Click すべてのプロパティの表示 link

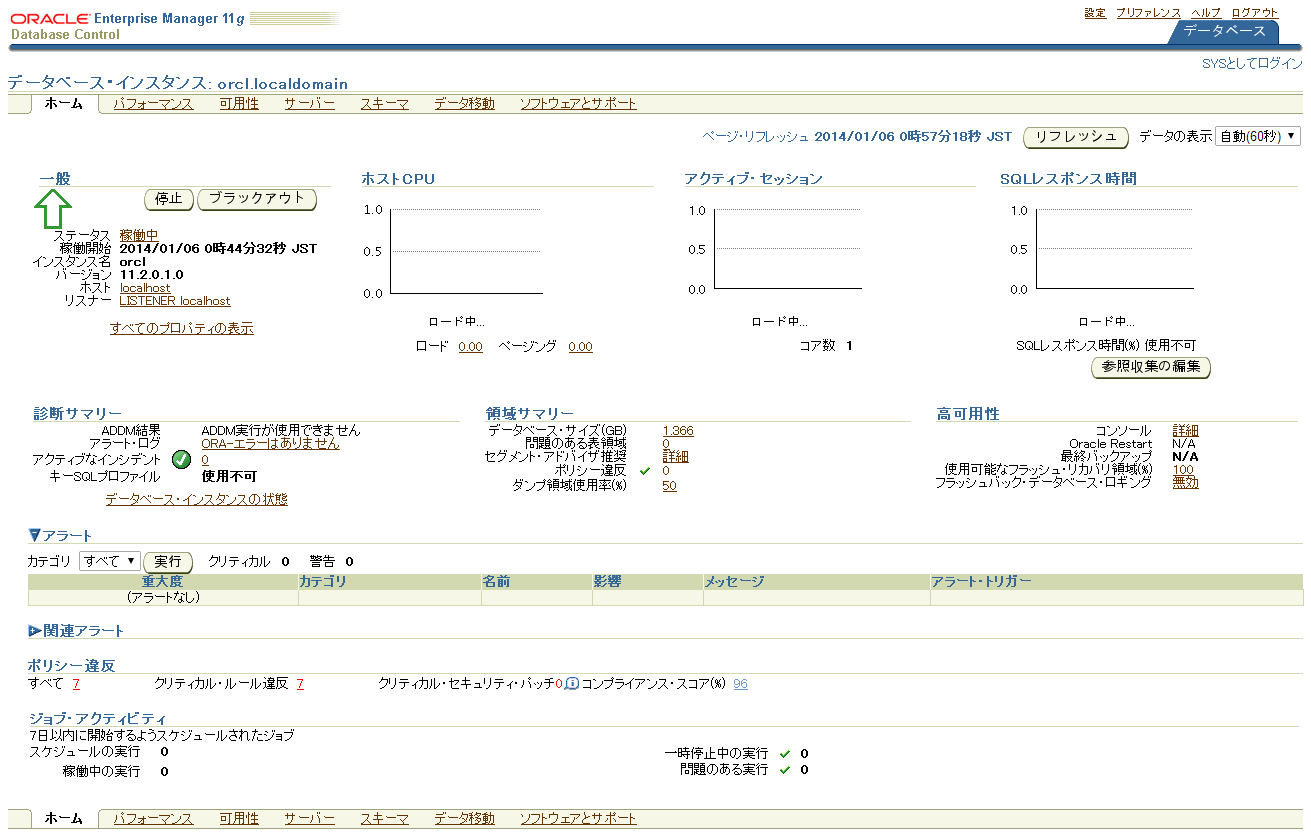point(182,328)
